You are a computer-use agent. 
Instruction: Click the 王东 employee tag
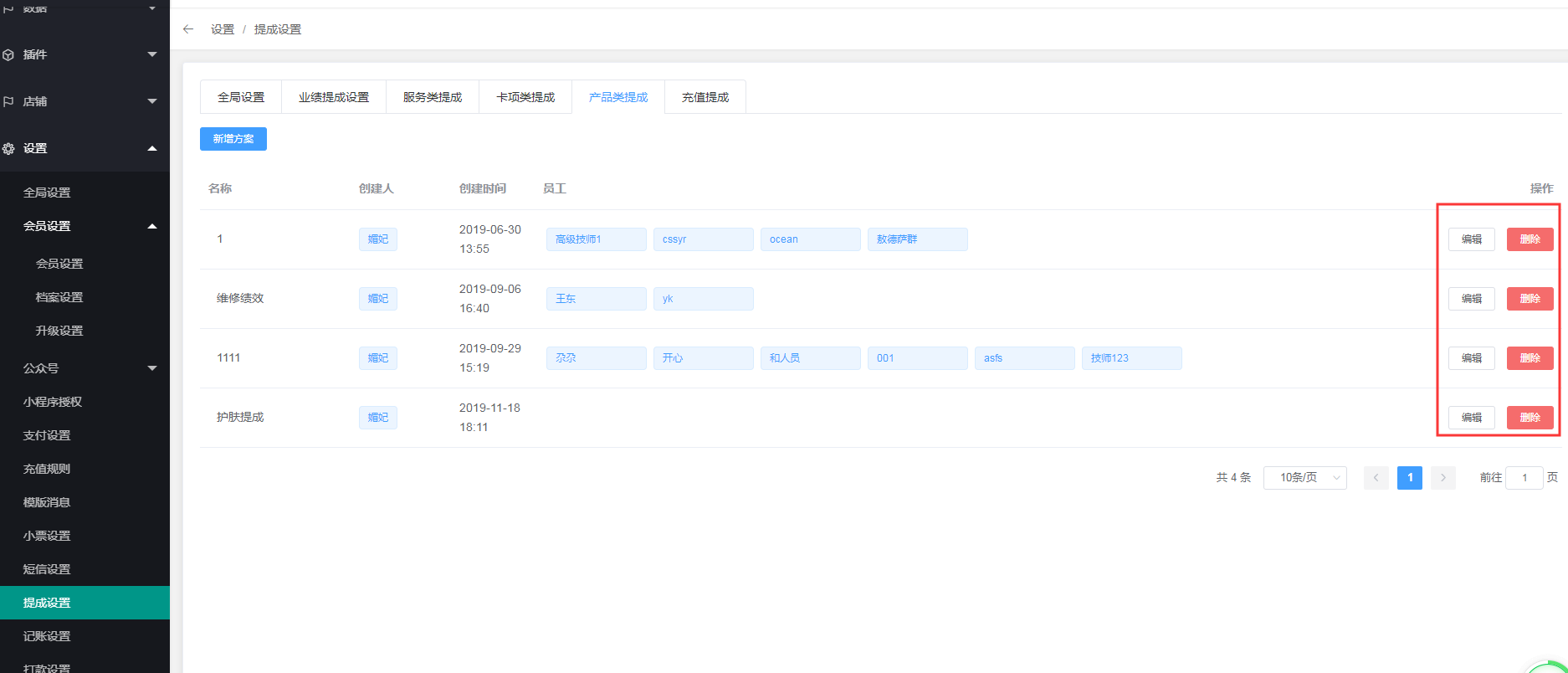[596, 299]
